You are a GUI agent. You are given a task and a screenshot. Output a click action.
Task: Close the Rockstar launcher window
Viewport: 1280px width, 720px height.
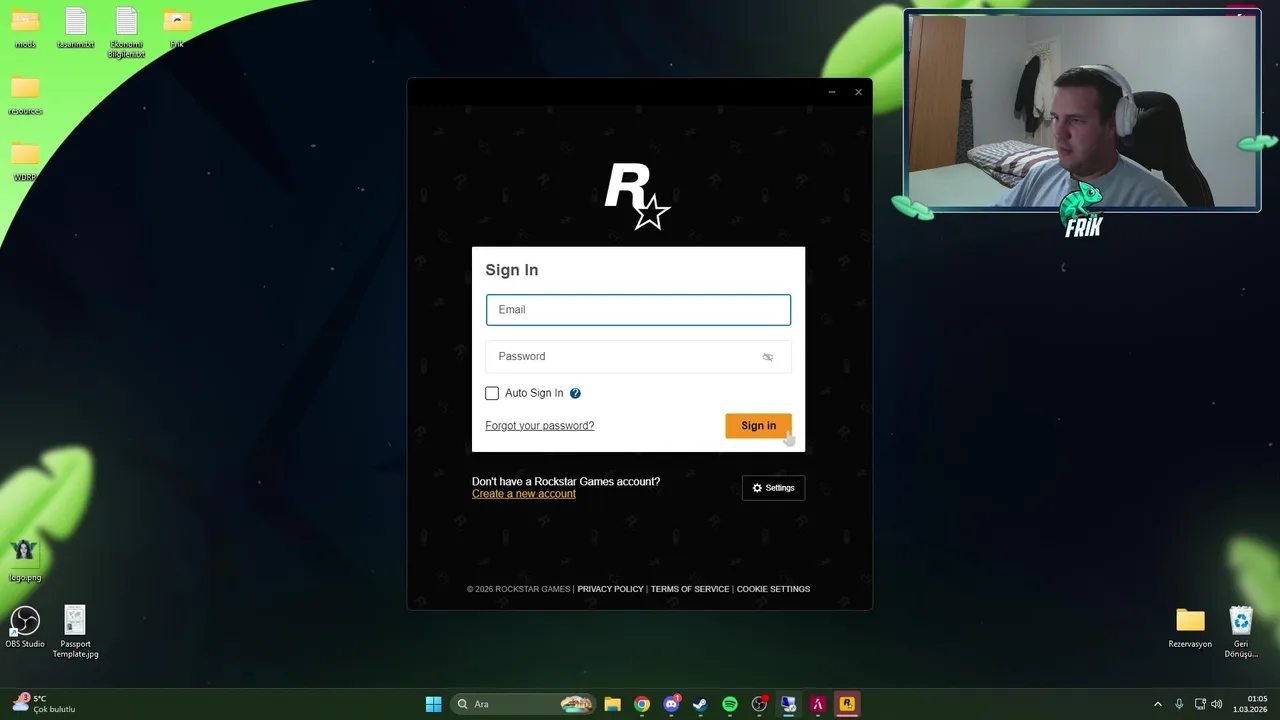click(858, 92)
